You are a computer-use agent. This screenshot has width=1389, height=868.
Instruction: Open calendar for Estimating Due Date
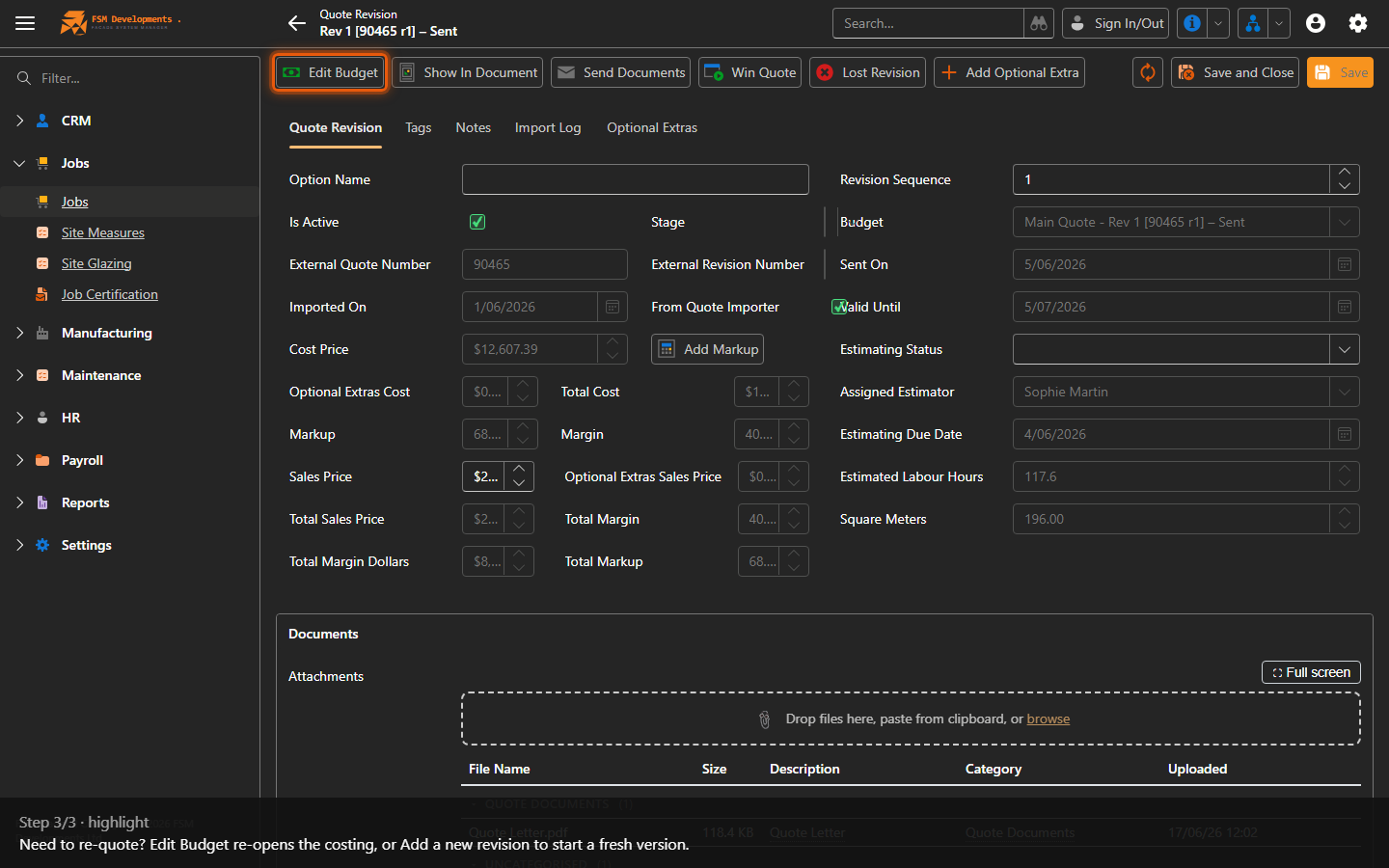click(1345, 434)
